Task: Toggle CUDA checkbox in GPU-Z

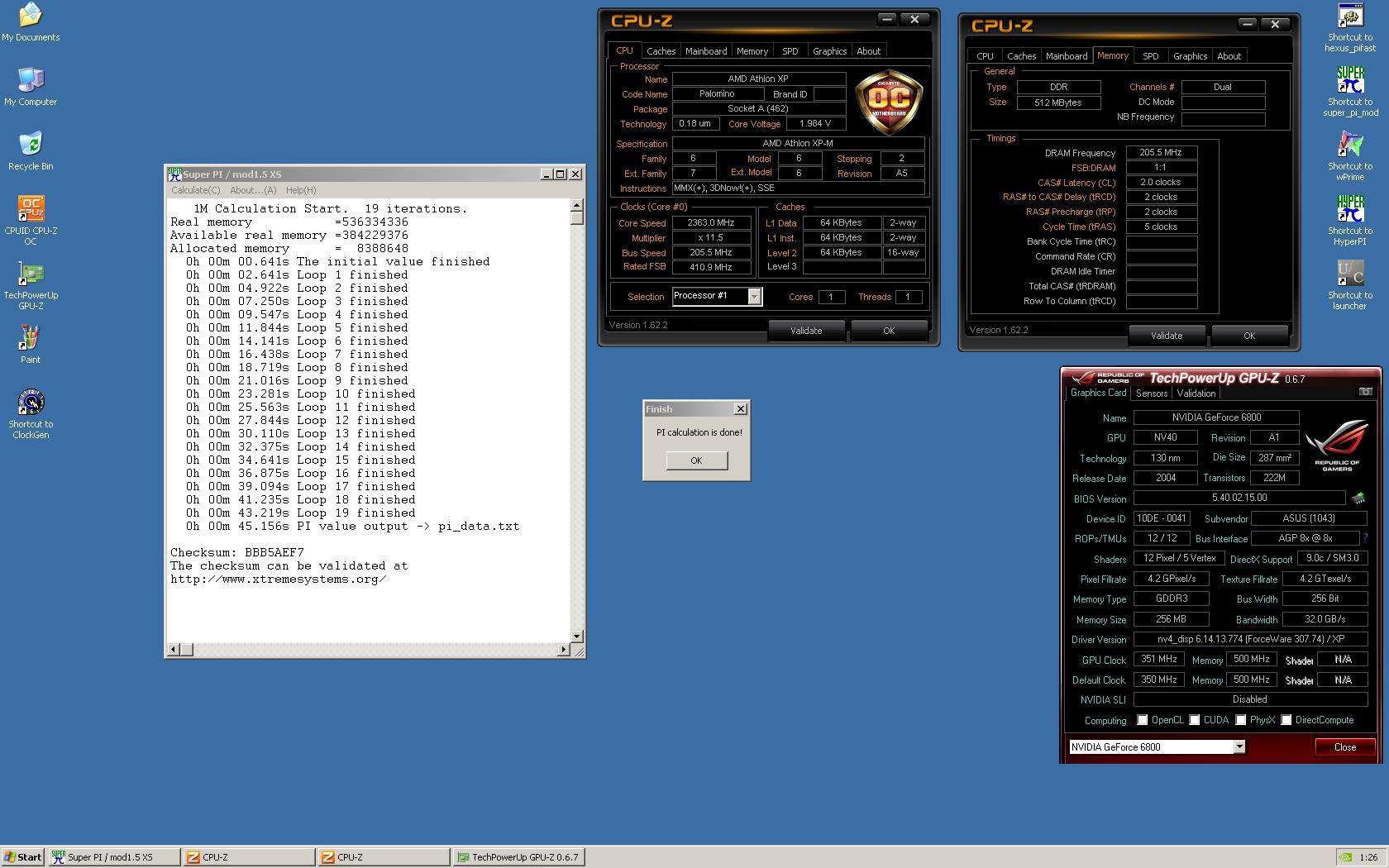Action: click(1195, 720)
